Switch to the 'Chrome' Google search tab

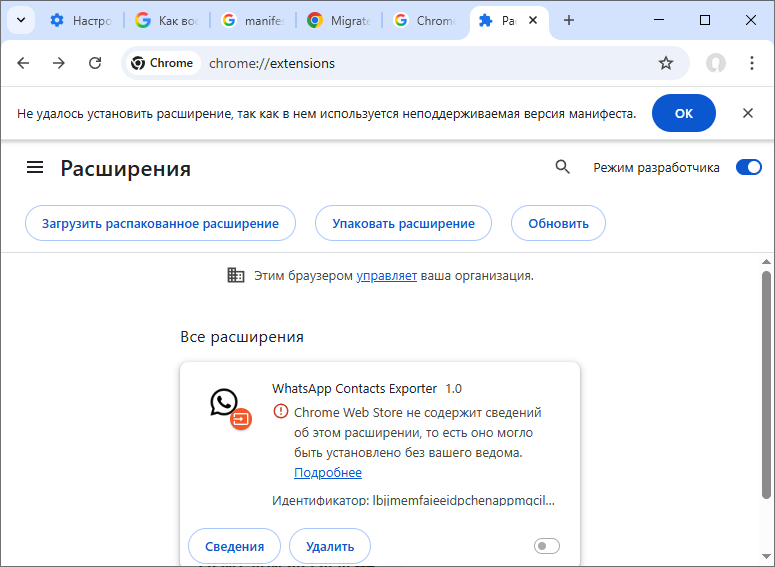[x=425, y=20]
